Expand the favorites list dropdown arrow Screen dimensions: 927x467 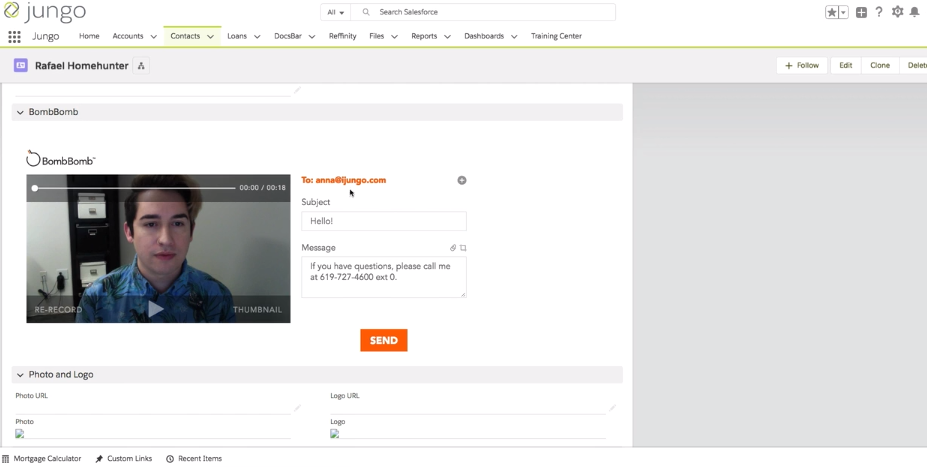pos(844,12)
